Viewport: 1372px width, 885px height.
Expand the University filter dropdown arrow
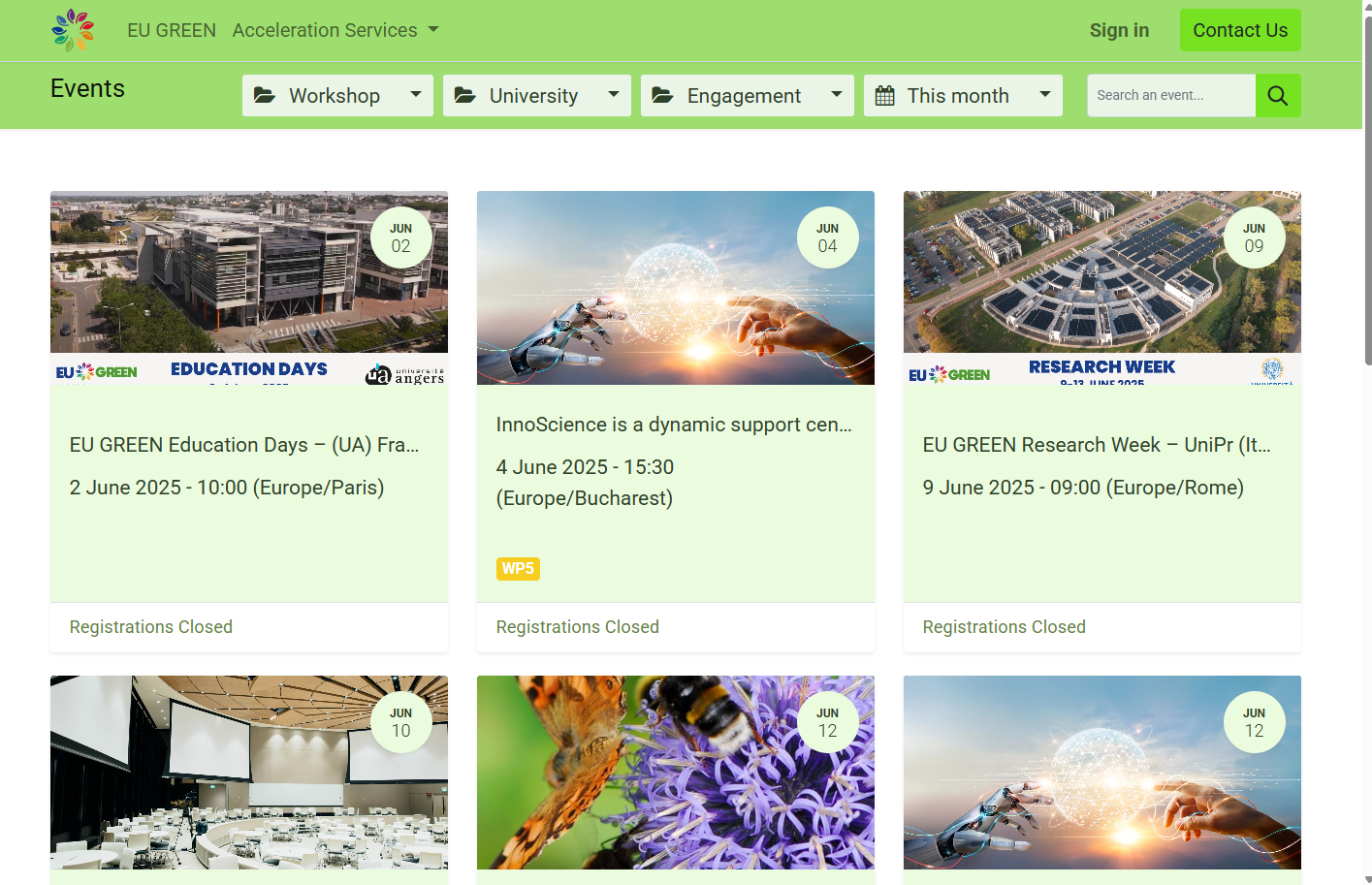tap(614, 95)
